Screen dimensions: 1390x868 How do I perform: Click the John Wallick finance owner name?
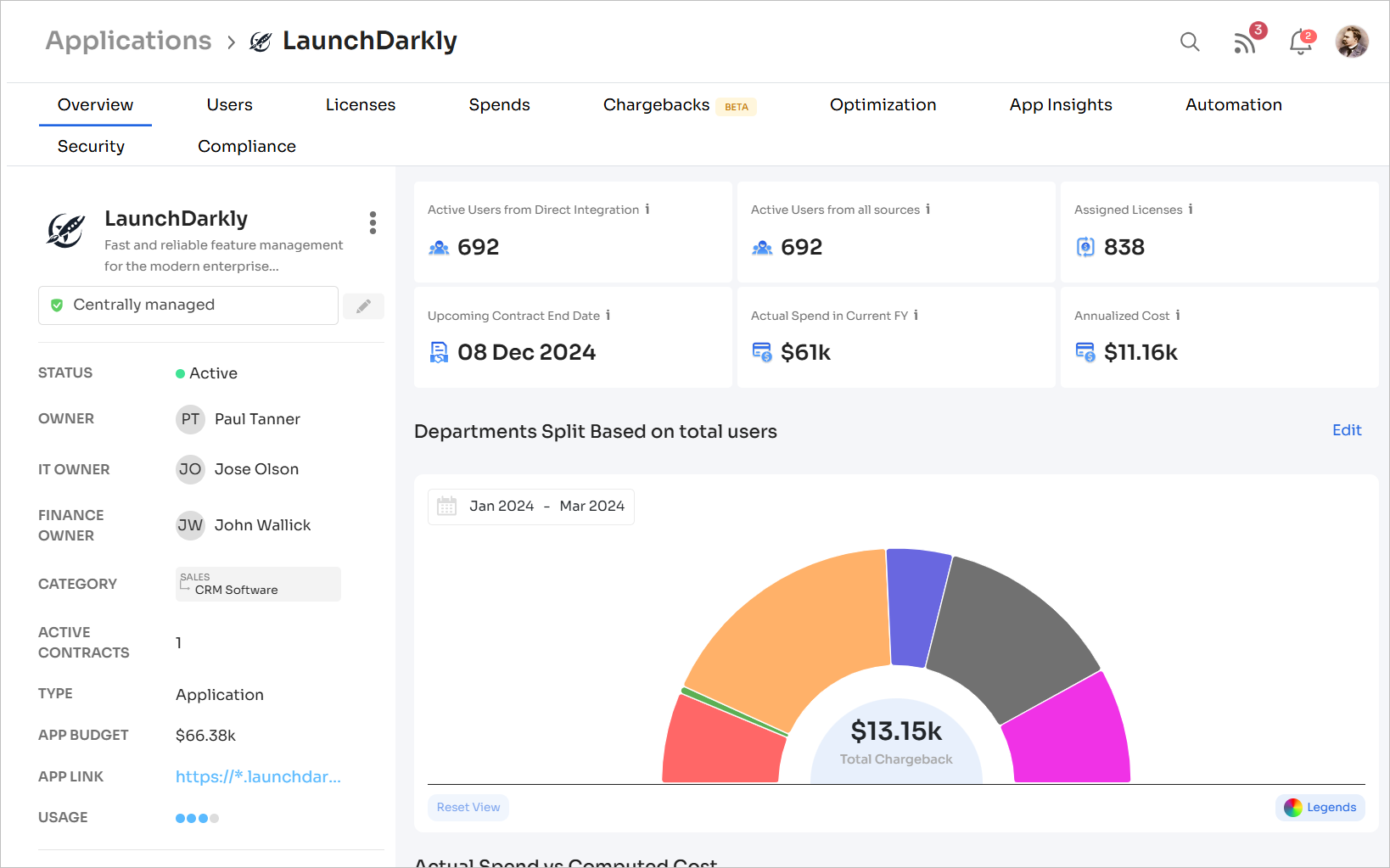pos(262,525)
